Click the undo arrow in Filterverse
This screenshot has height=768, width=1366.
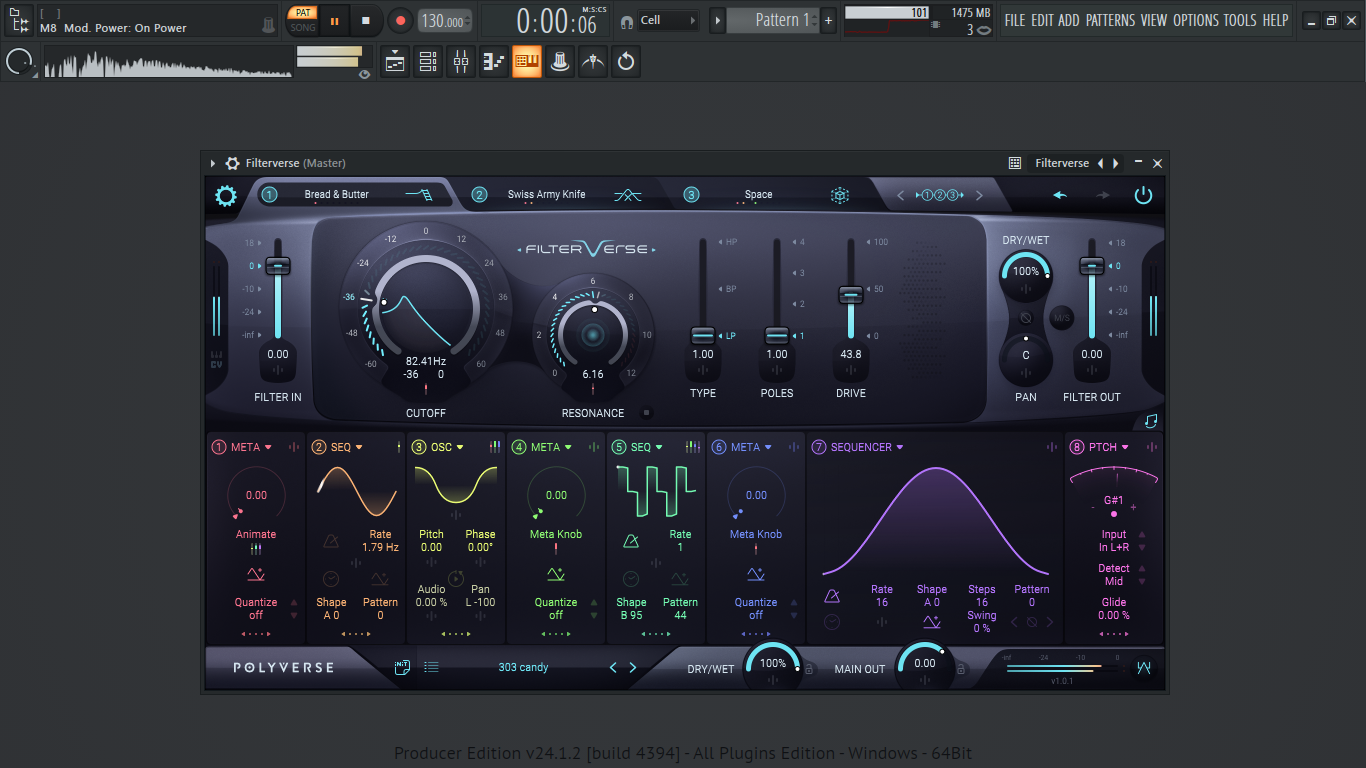pos(1060,196)
